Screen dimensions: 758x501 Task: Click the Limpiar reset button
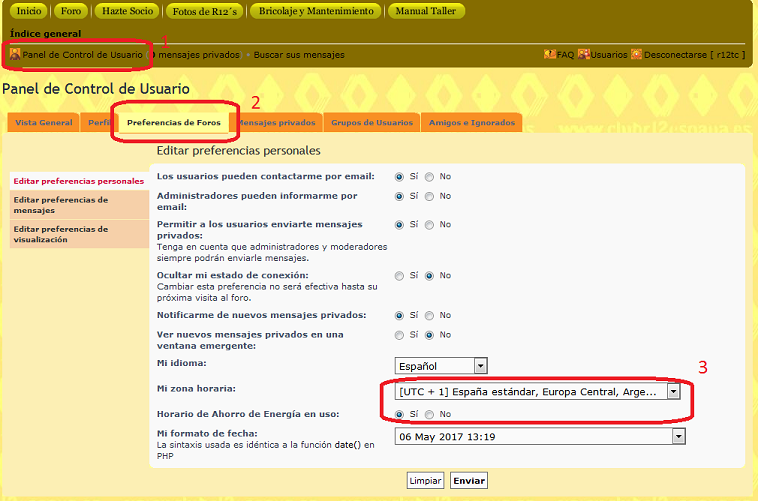[x=425, y=481]
